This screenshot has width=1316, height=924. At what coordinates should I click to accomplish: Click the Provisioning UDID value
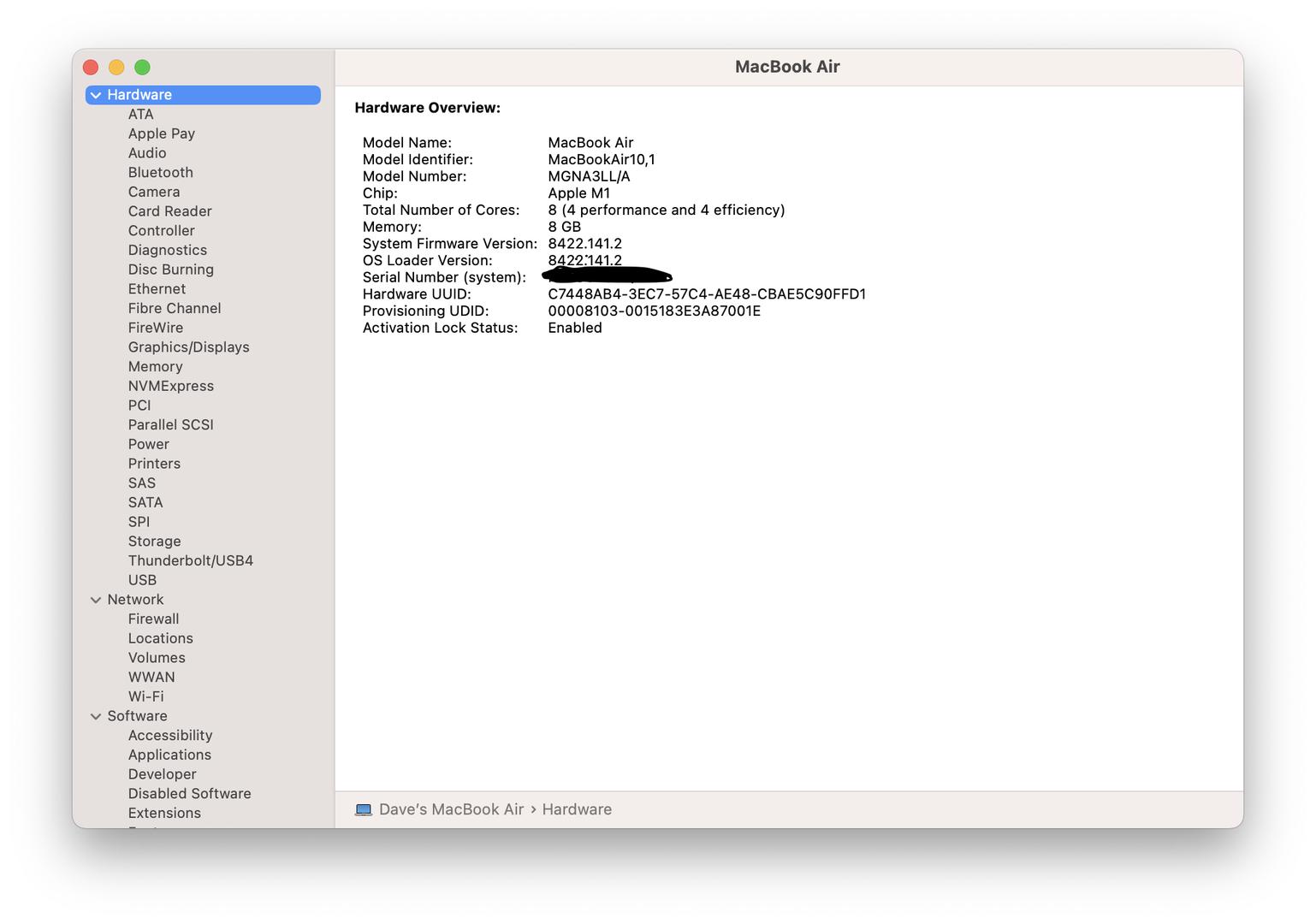[655, 311]
